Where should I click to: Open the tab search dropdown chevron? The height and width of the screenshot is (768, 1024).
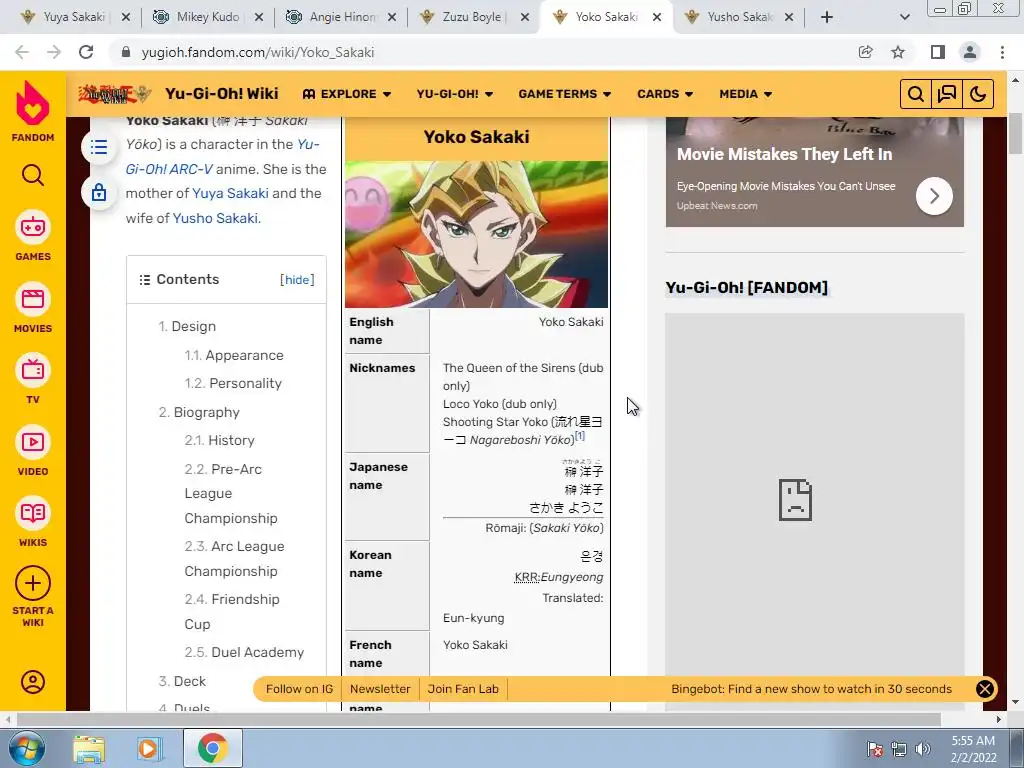point(904,18)
